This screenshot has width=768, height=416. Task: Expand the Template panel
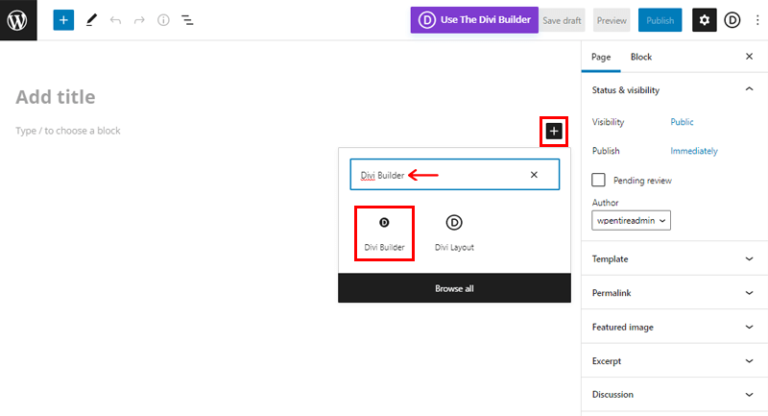pos(674,259)
